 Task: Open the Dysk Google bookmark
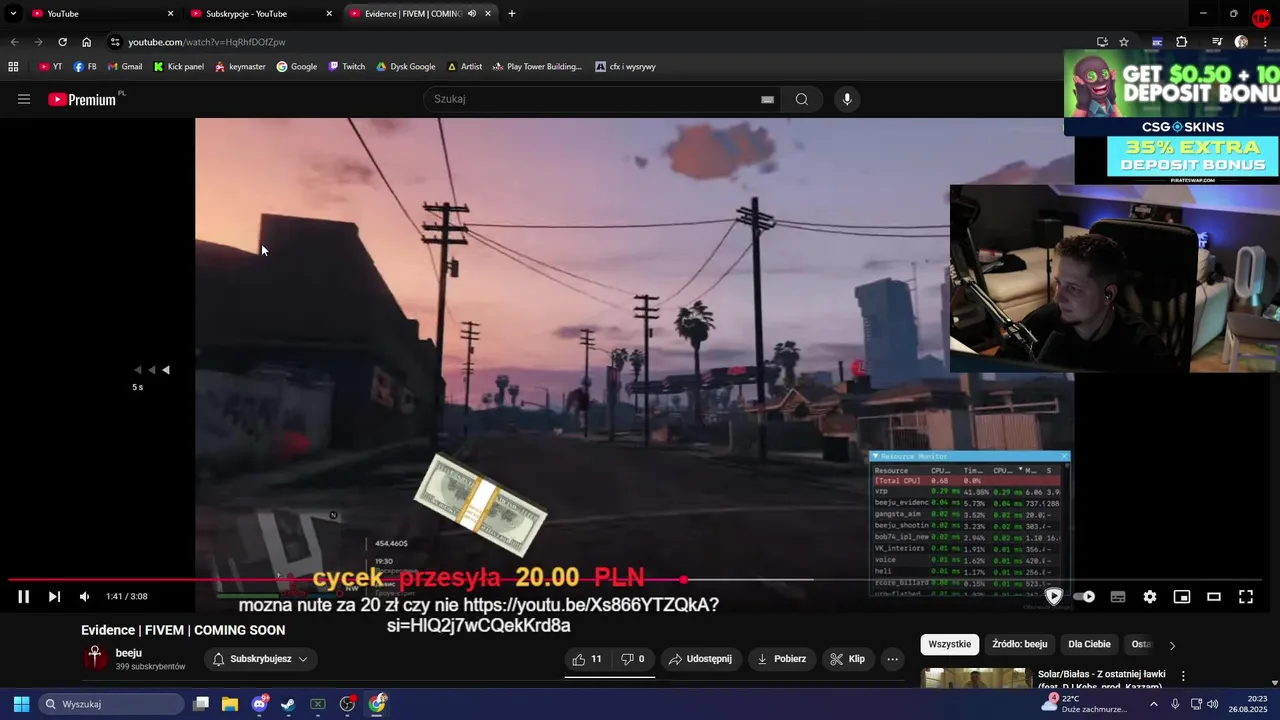[x=405, y=67]
